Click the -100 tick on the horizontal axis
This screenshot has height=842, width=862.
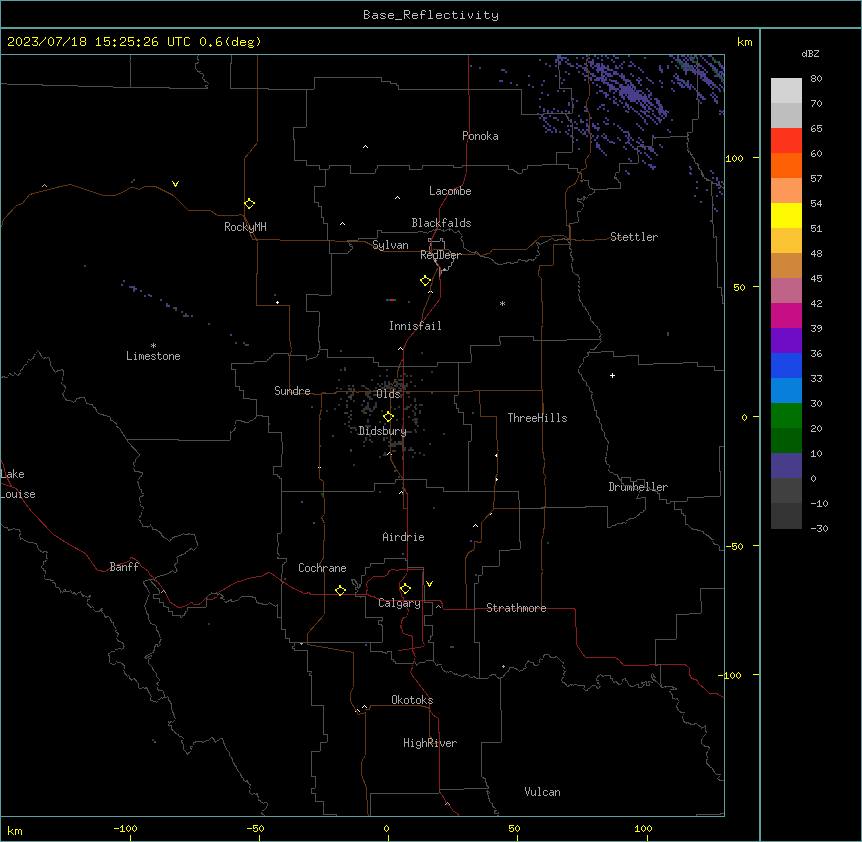coord(125,828)
